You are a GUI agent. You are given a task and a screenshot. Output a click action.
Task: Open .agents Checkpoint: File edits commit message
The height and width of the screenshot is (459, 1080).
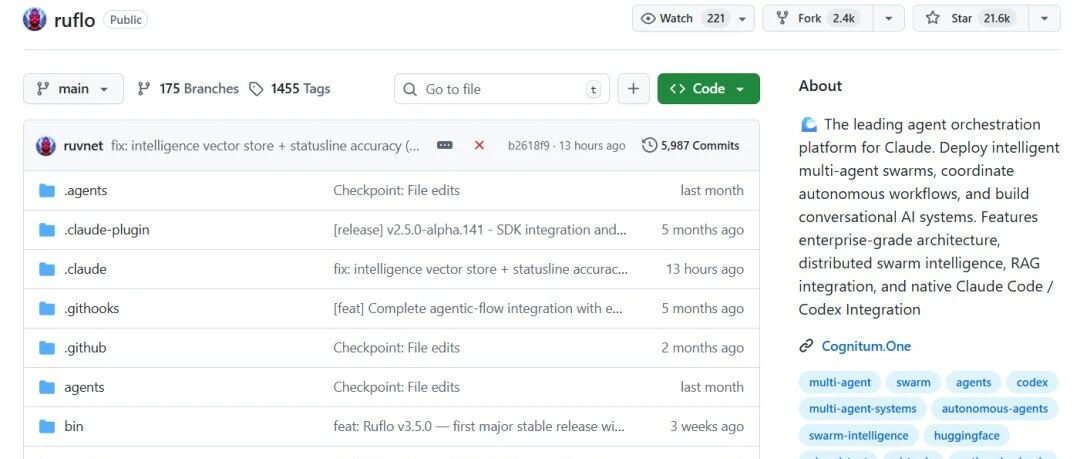(x=397, y=190)
